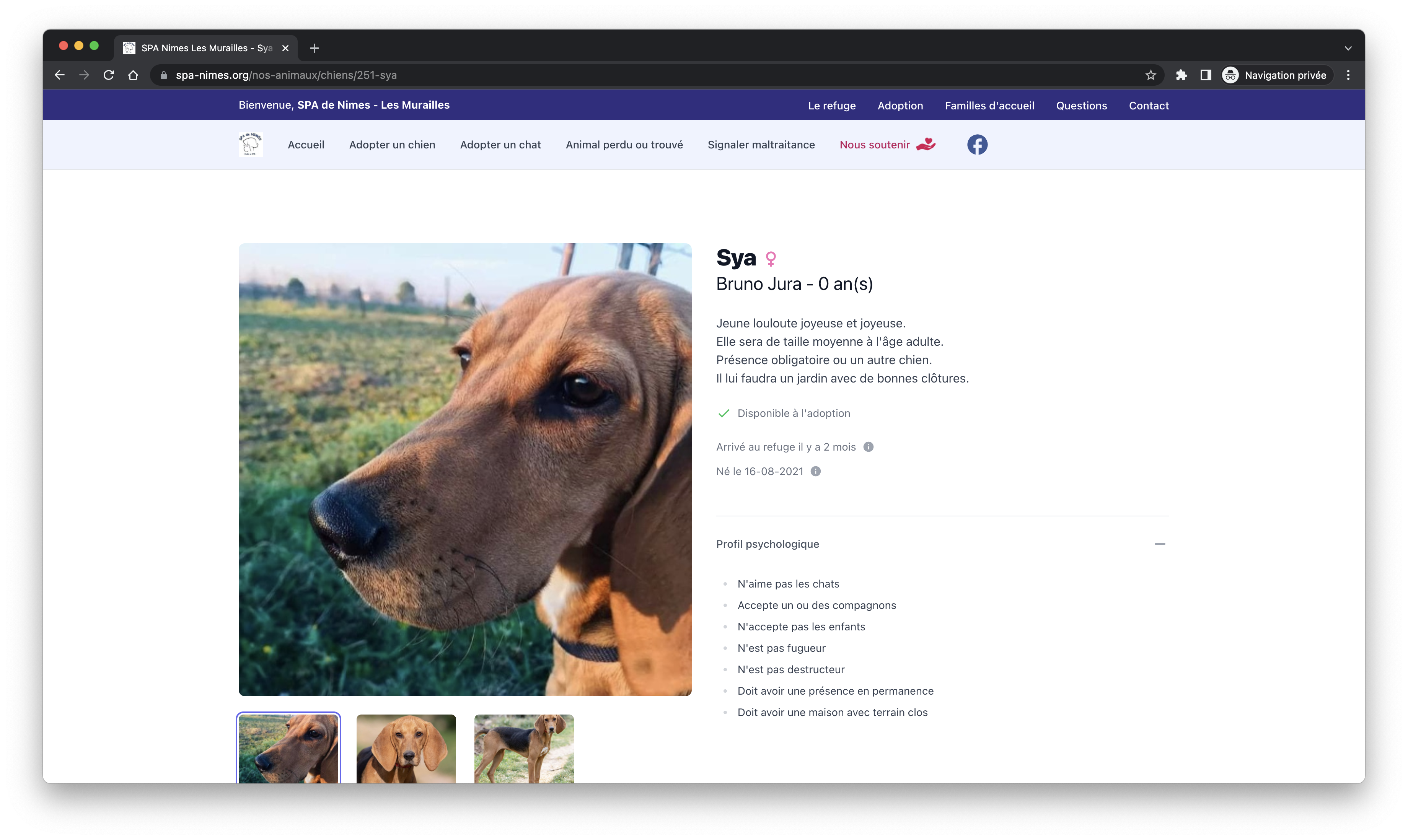This screenshot has width=1408, height=840.
Task: Toggle the browser side panel icon
Action: (1205, 75)
